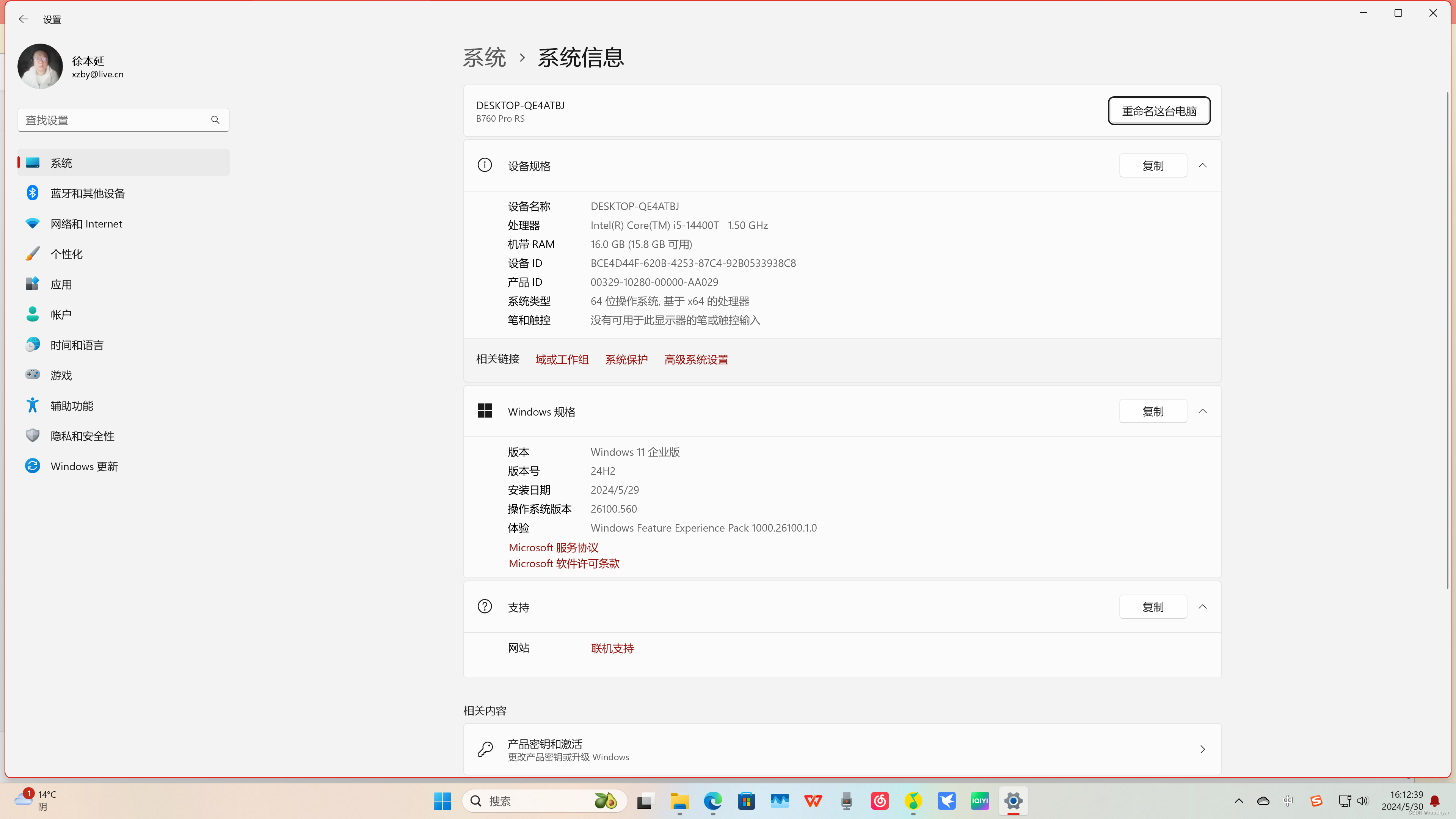
Task: Click the Find a setting (查找设置) input
Action: (113, 120)
